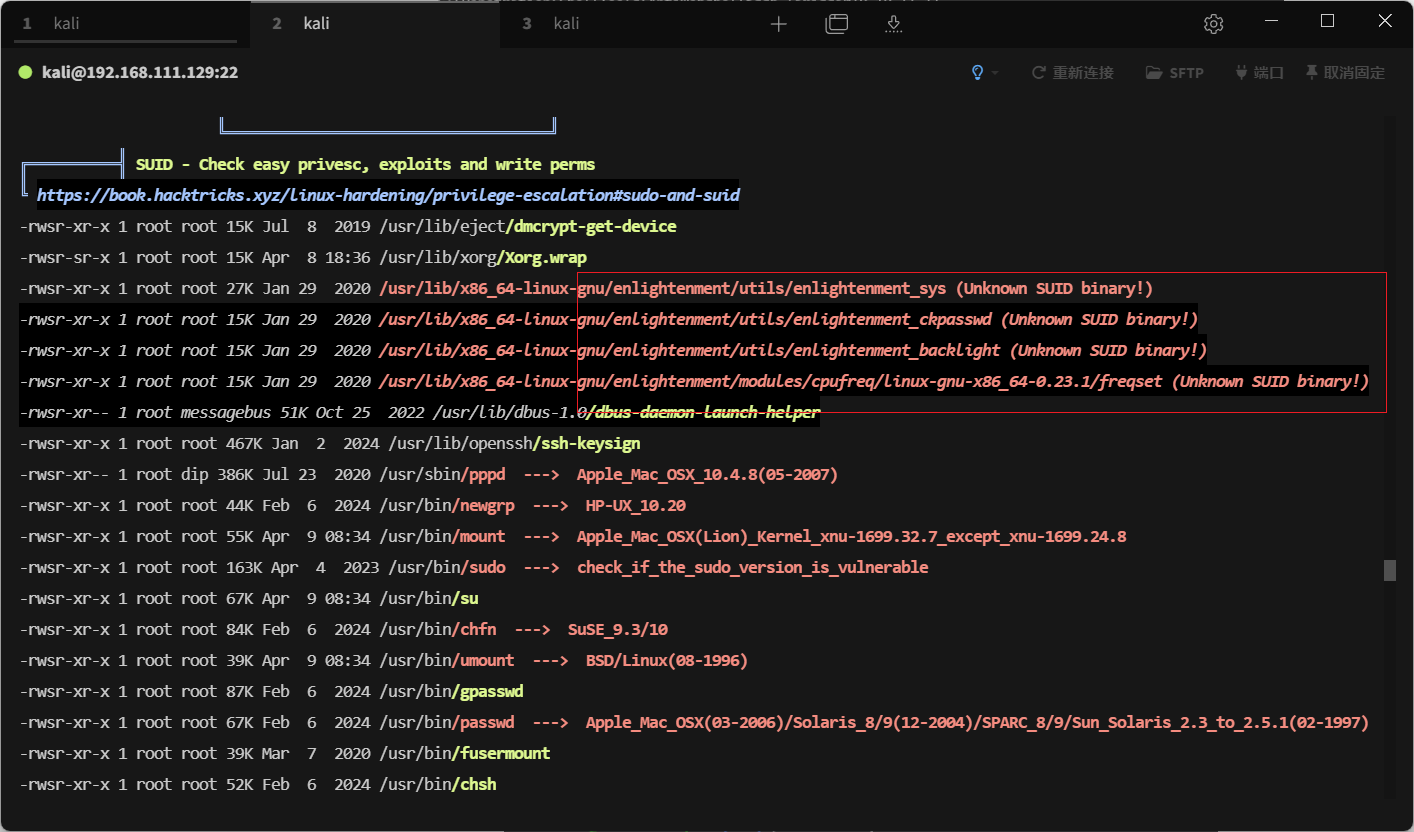Screen dimensions: 1414x832
Task: Switch to the first kali tab
Action: coord(125,24)
